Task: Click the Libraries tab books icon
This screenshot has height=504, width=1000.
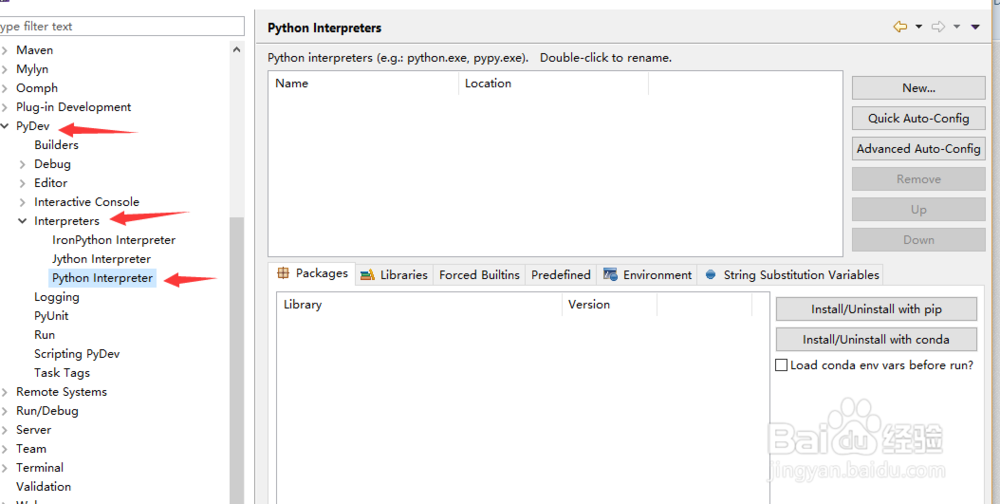Action: pyautogui.click(x=367, y=275)
